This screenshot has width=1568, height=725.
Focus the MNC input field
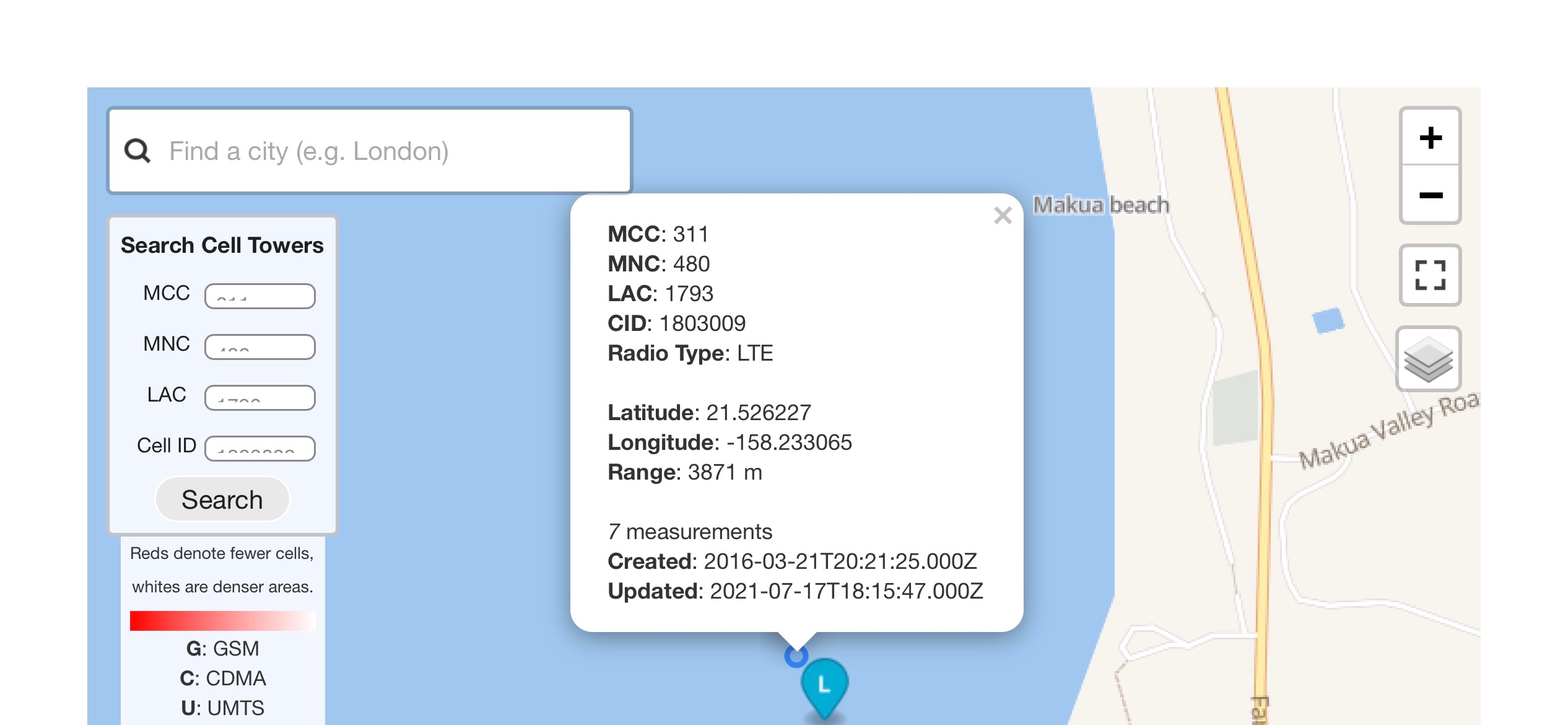[260, 347]
